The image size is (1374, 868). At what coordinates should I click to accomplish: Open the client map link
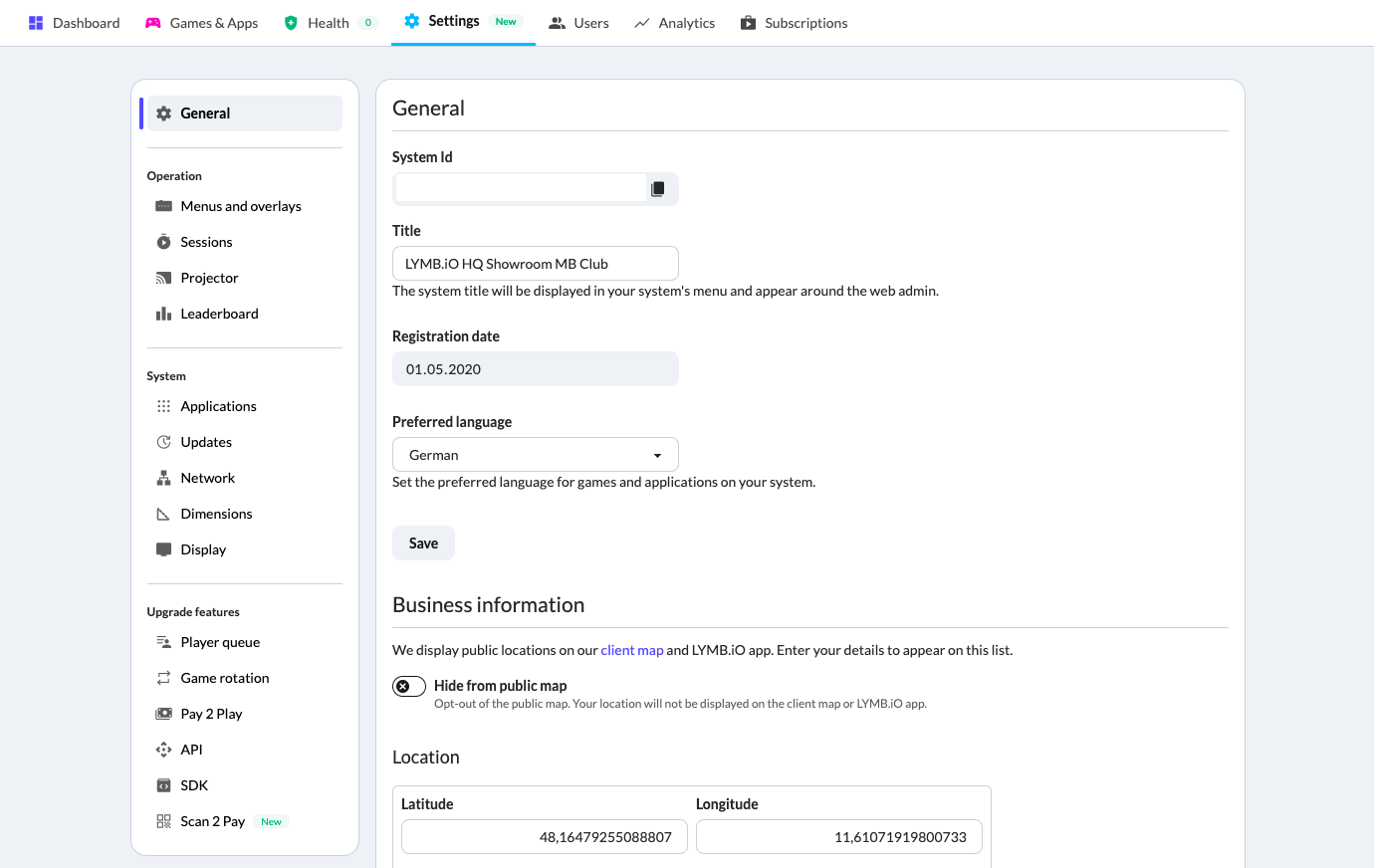[631, 650]
